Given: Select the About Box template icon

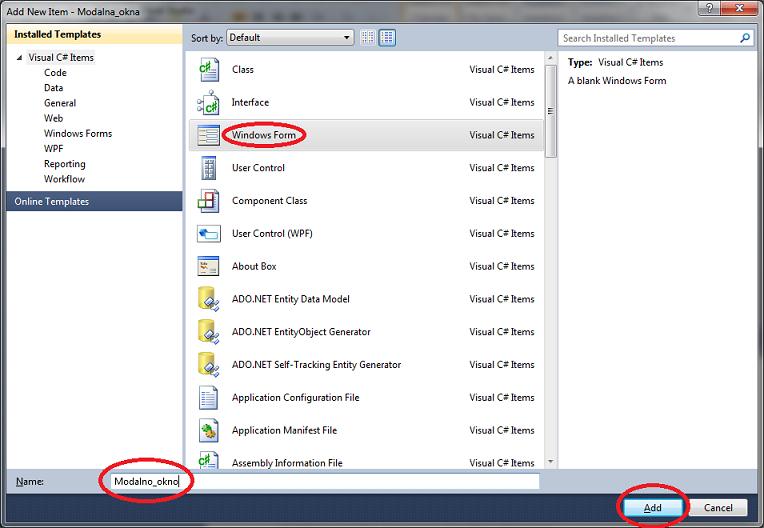Looking at the screenshot, I should [208, 266].
